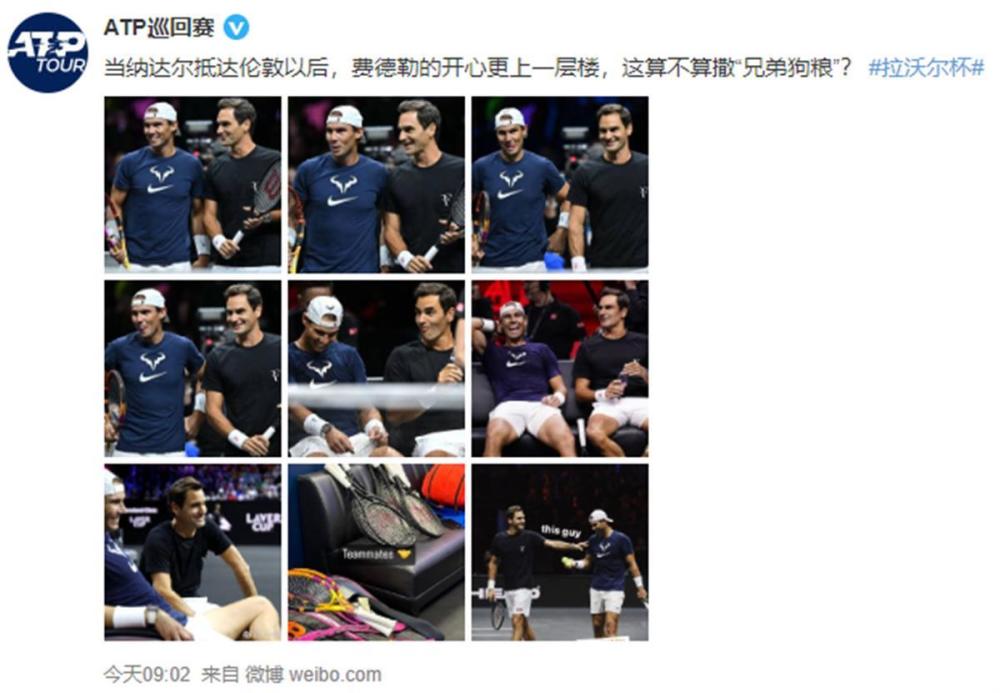Click the "this guy" caption overlay
Viewport: 1000px width, 693px height.
click(x=561, y=530)
